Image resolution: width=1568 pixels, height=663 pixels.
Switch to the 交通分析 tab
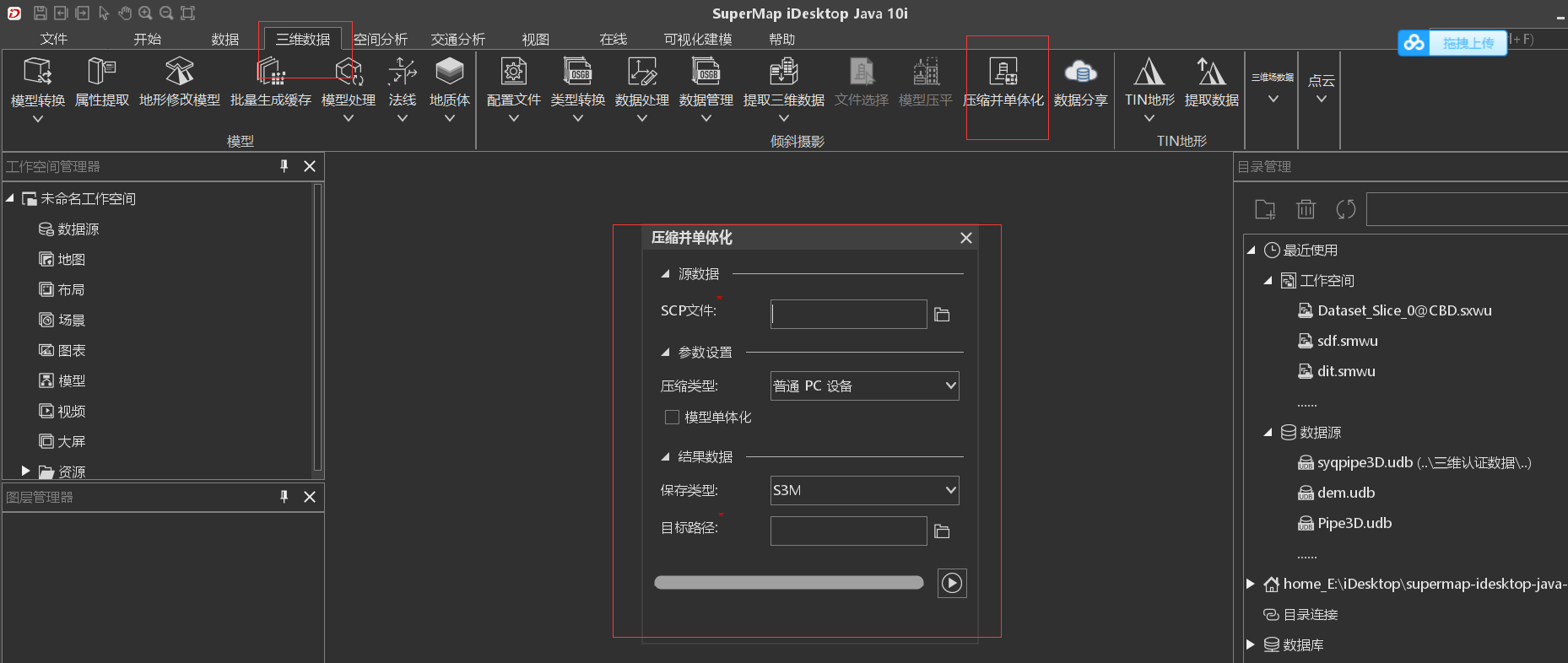pos(458,39)
